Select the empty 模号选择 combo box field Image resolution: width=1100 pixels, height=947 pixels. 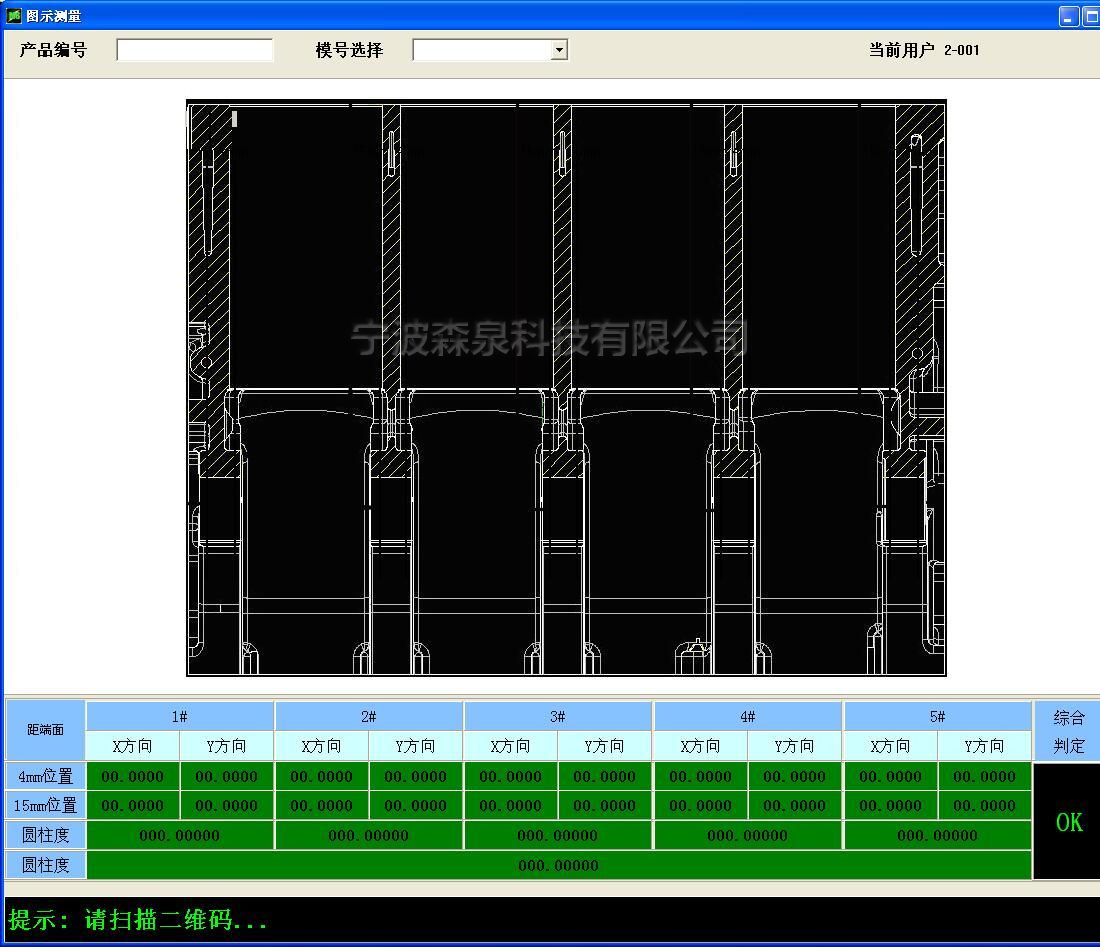pyautogui.click(x=480, y=50)
